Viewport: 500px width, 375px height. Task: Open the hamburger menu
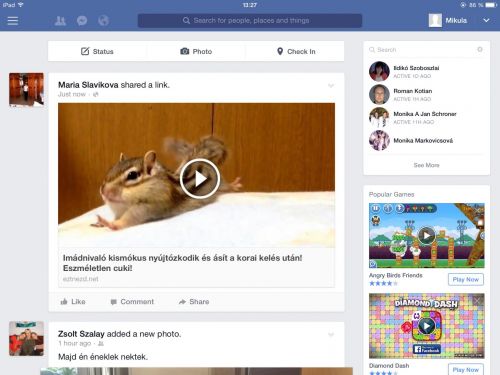(x=13, y=21)
